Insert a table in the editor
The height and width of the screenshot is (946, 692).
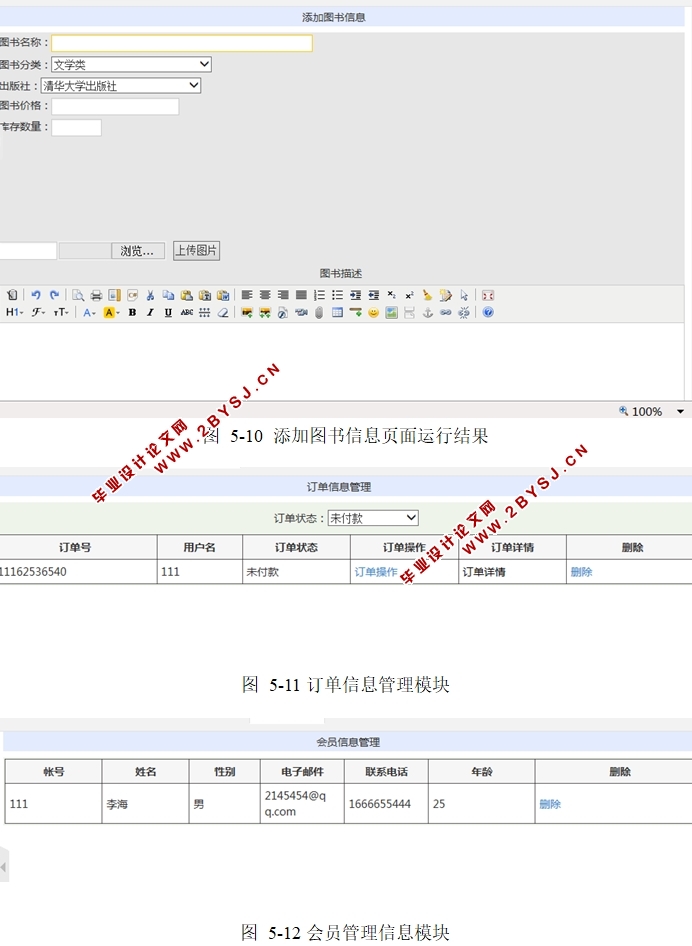click(337, 313)
